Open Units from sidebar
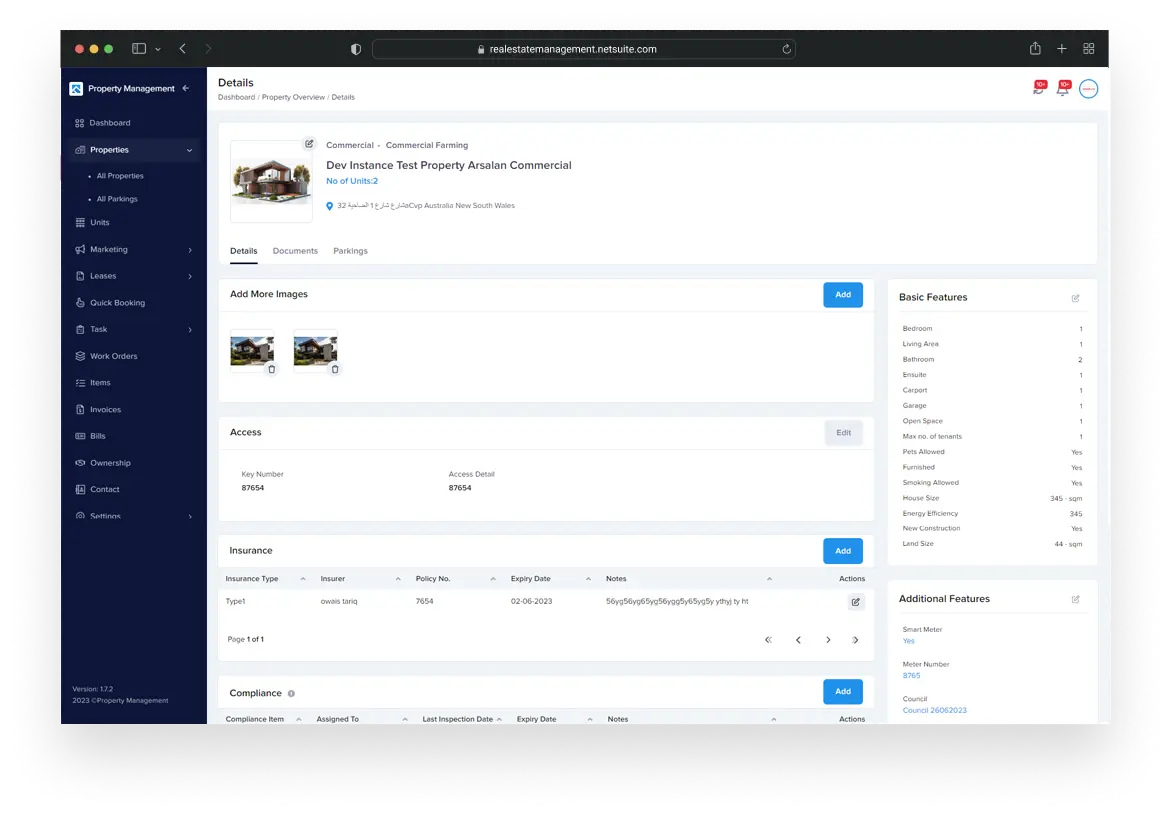This screenshot has width=1171, height=815. pyautogui.click(x=99, y=223)
